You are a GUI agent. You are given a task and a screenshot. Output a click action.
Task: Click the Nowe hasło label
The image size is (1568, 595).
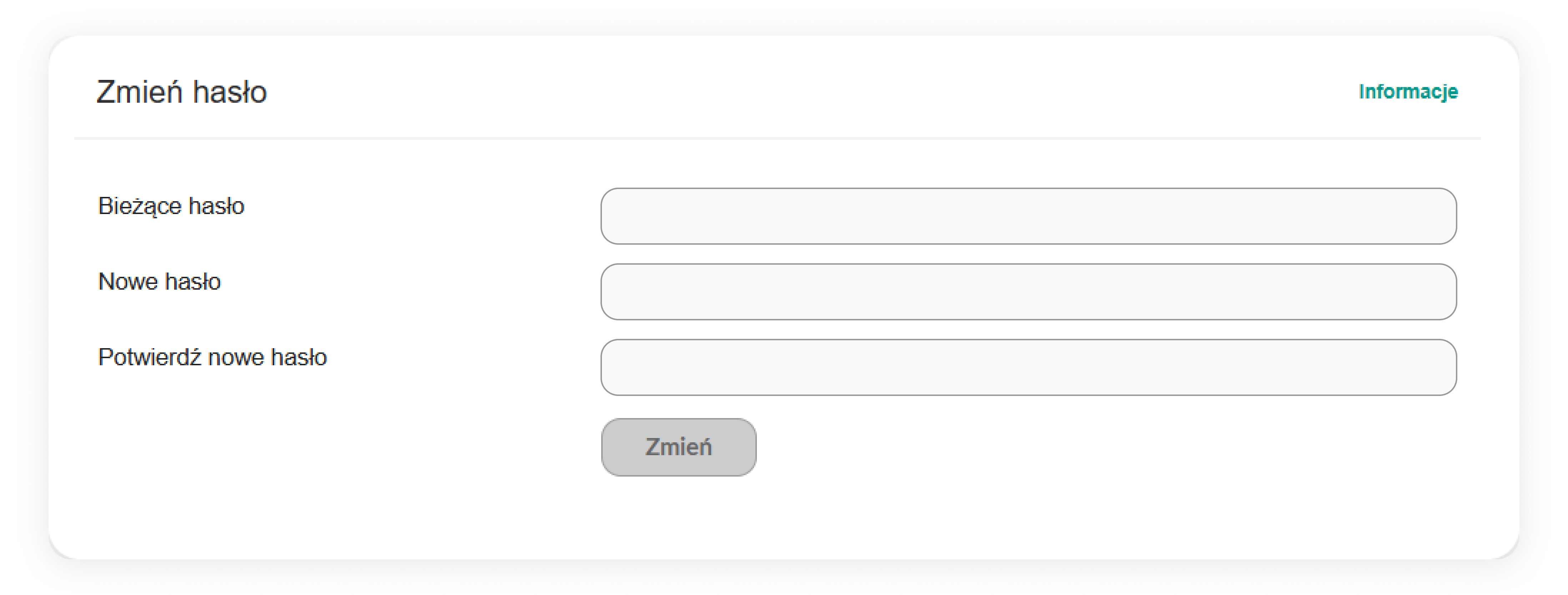click(159, 282)
